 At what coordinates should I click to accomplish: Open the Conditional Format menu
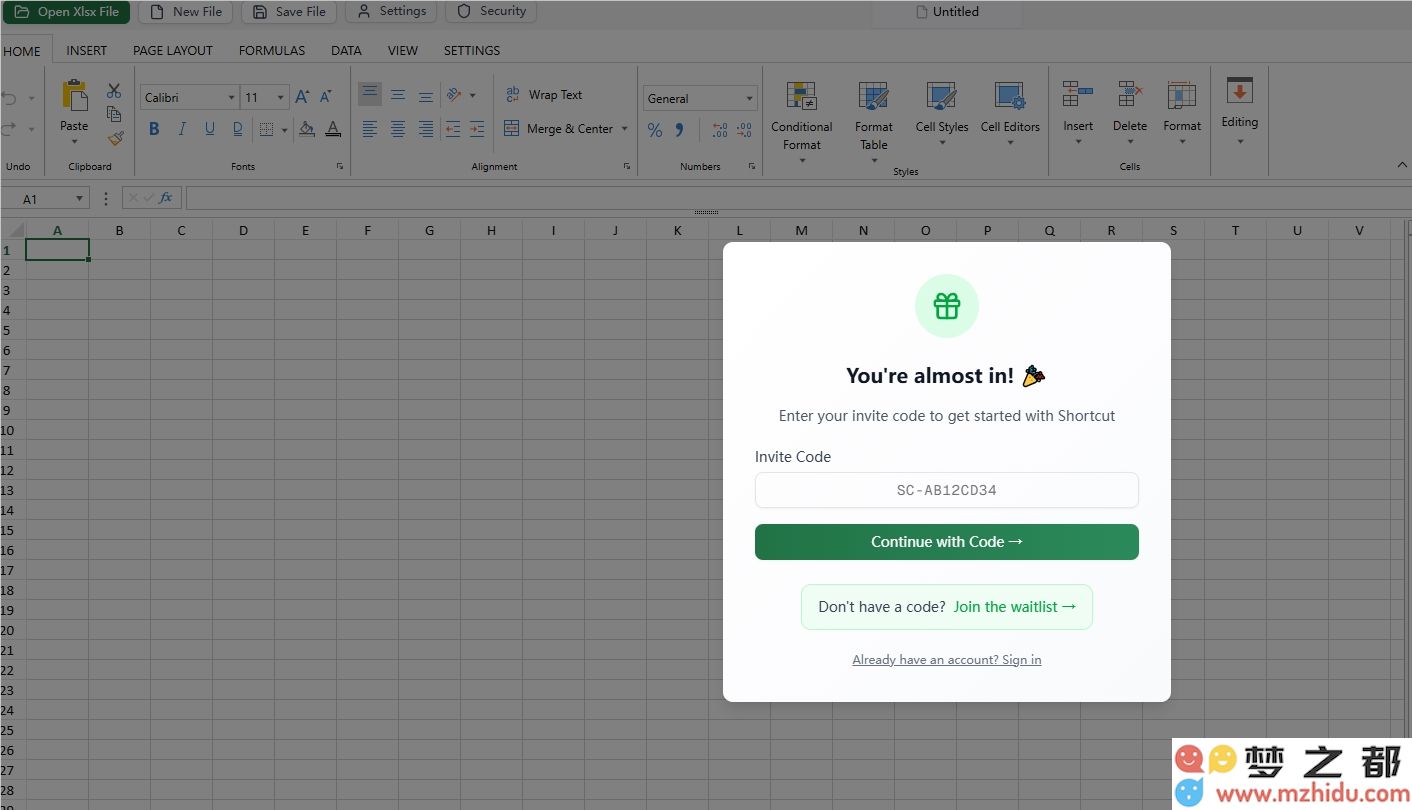point(802,122)
